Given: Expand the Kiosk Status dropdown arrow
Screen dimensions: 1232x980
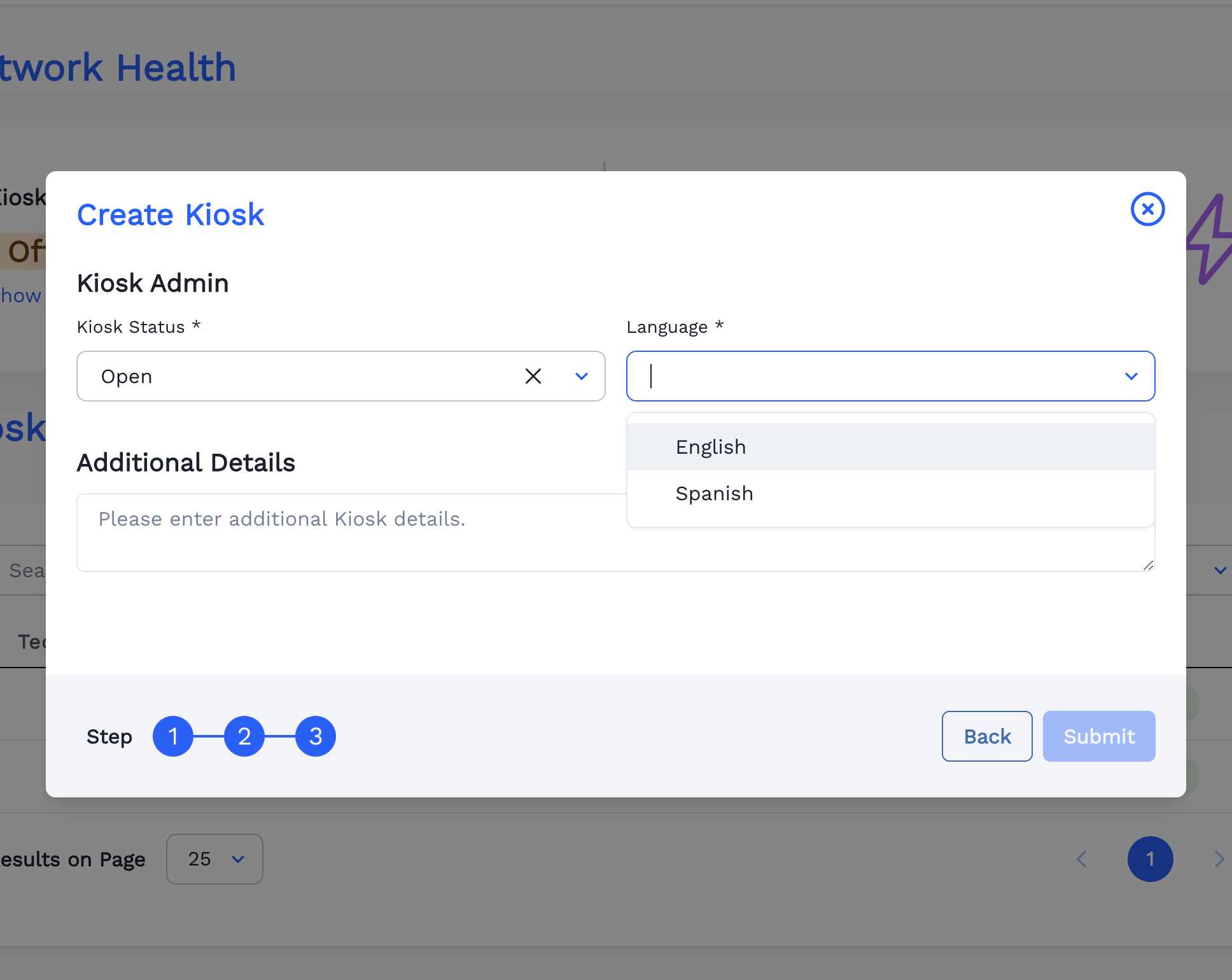Looking at the screenshot, I should (581, 376).
